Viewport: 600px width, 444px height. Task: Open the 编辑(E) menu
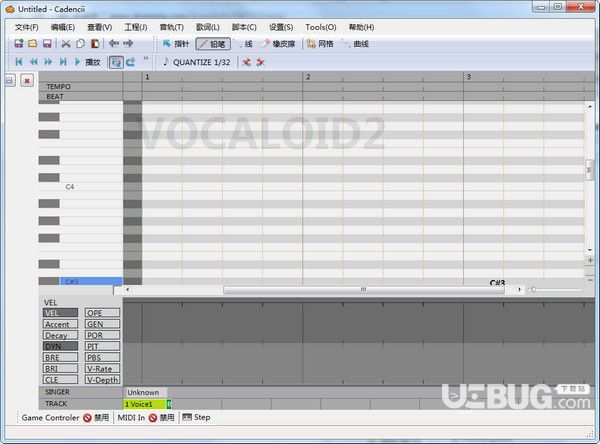63,27
